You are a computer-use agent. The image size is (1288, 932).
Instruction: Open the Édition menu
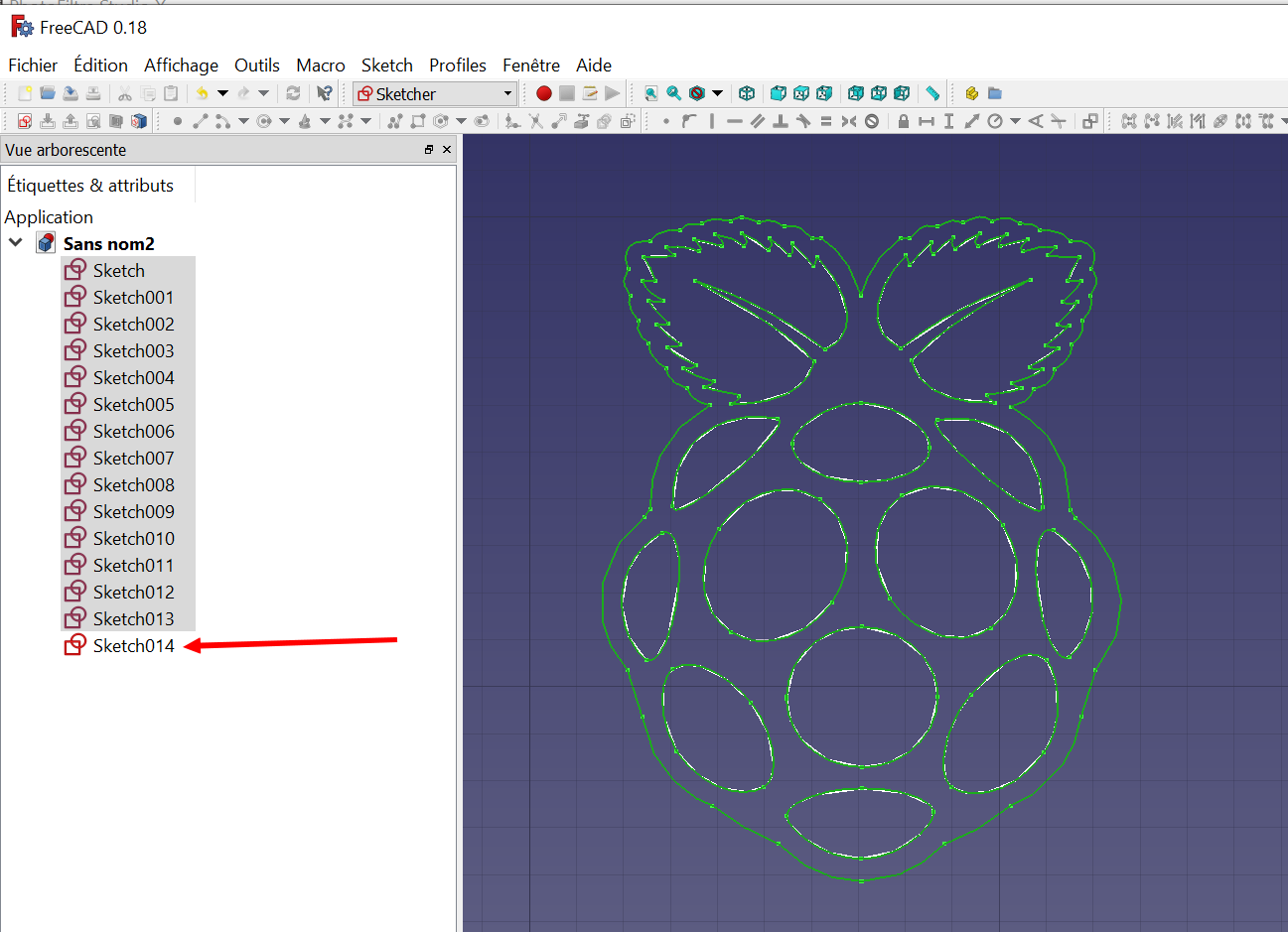point(100,65)
